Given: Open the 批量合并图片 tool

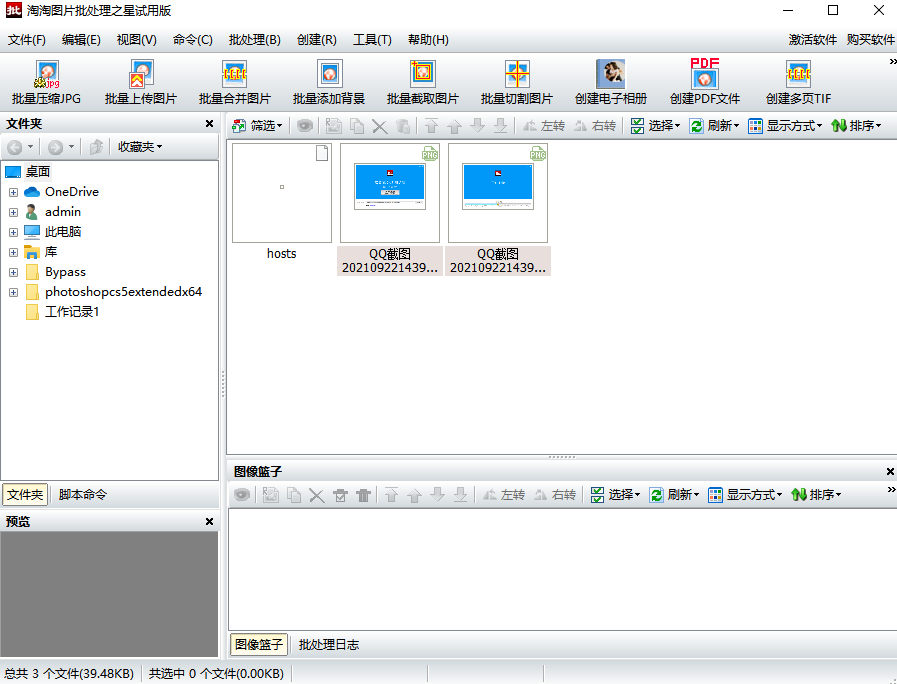Looking at the screenshot, I should click(235, 82).
